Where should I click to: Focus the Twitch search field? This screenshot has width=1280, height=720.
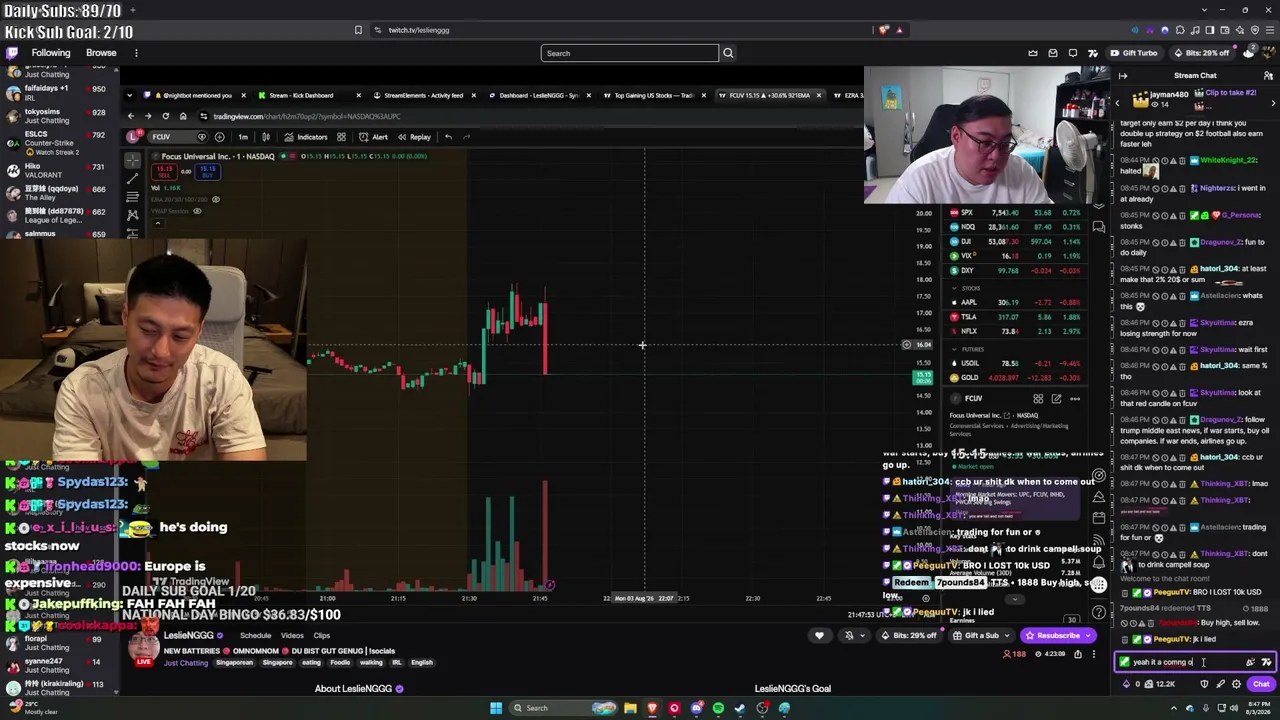click(629, 53)
